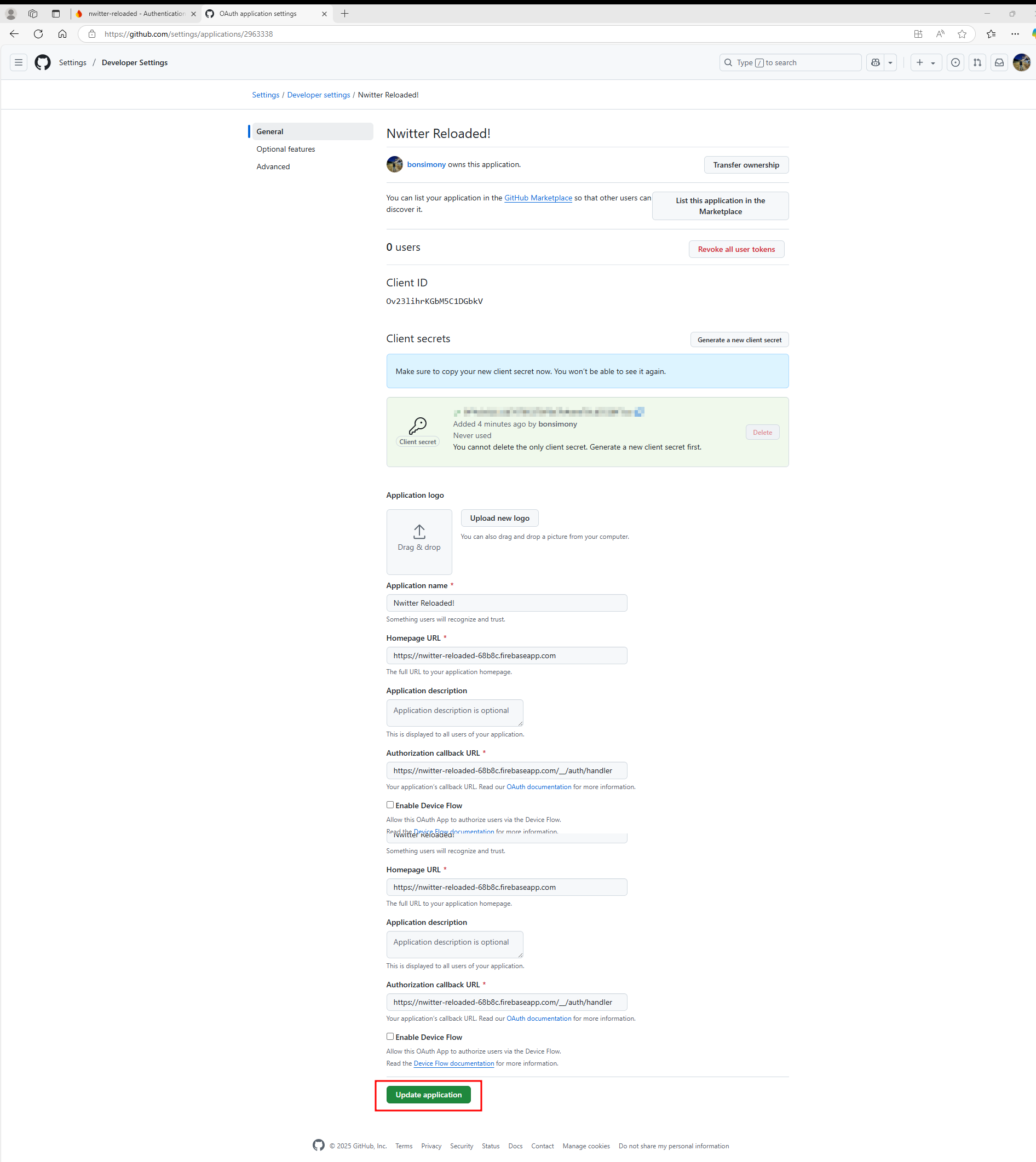Open the notifications inbox icon

[x=999, y=62]
